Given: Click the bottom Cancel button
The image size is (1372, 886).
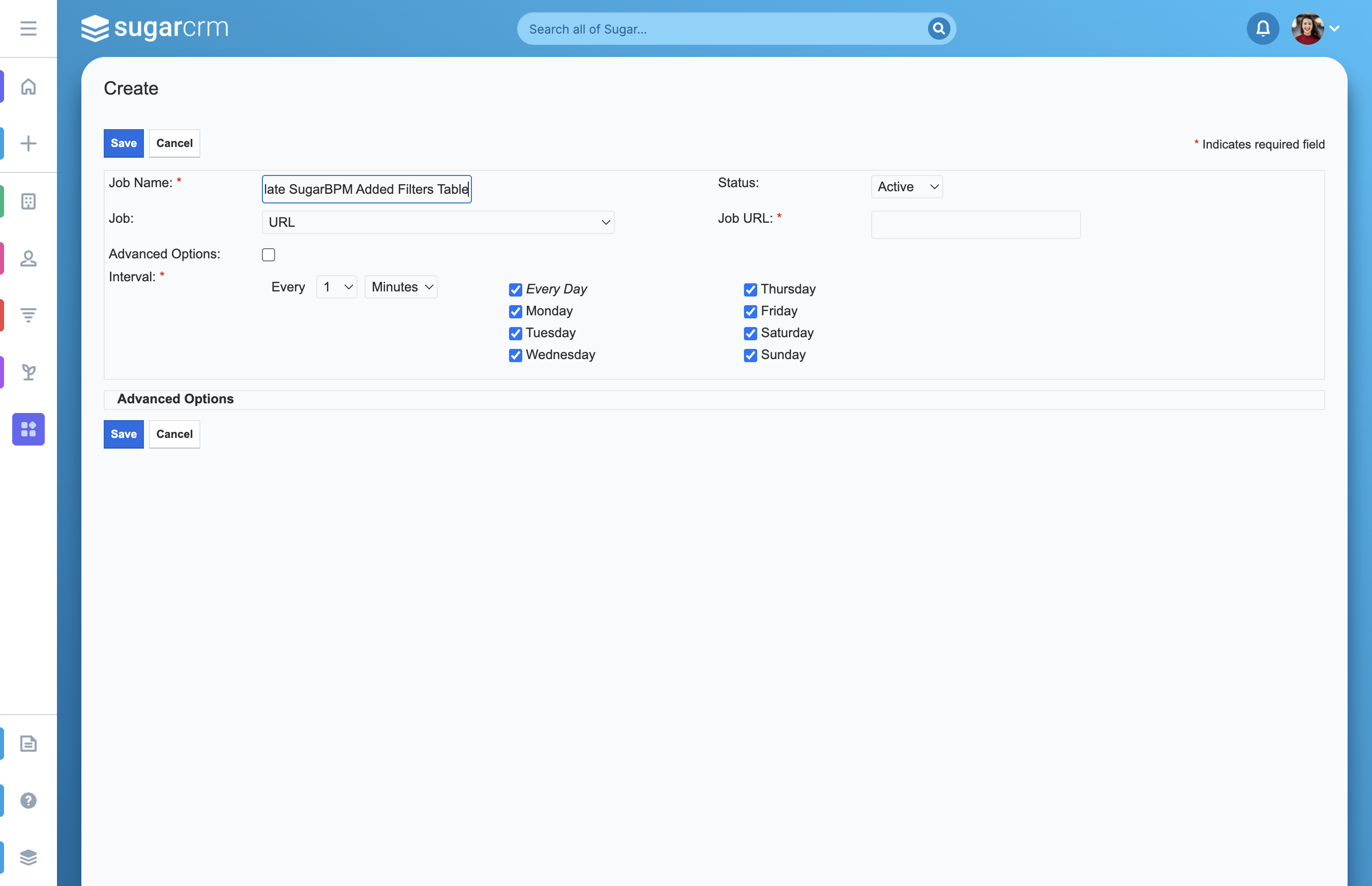Looking at the screenshot, I should pyautogui.click(x=174, y=434).
